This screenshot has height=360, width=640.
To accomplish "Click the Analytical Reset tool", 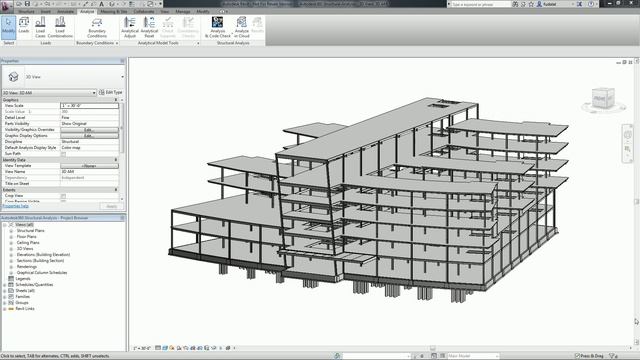I will (x=149, y=27).
